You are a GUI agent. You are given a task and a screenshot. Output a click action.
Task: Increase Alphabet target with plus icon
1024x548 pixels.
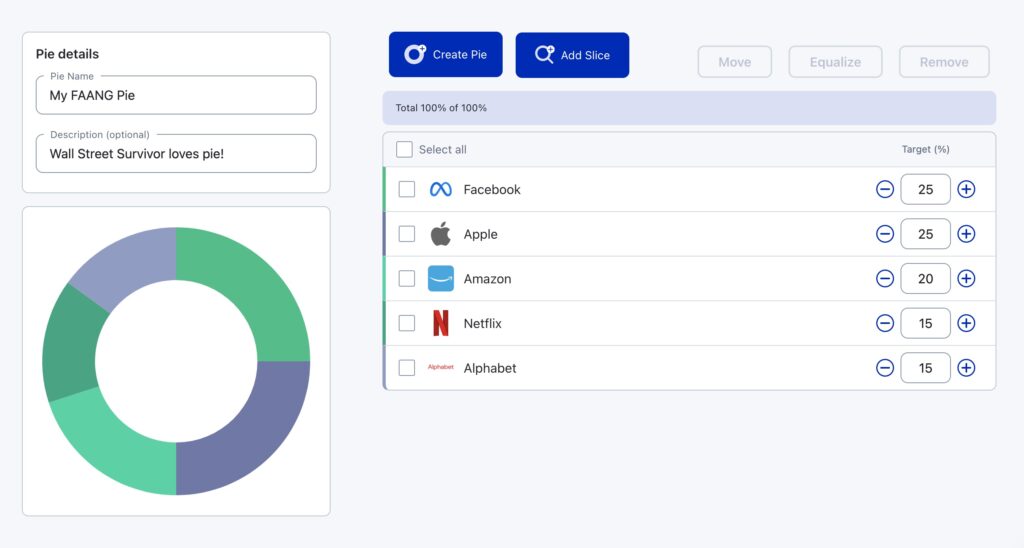click(x=967, y=368)
